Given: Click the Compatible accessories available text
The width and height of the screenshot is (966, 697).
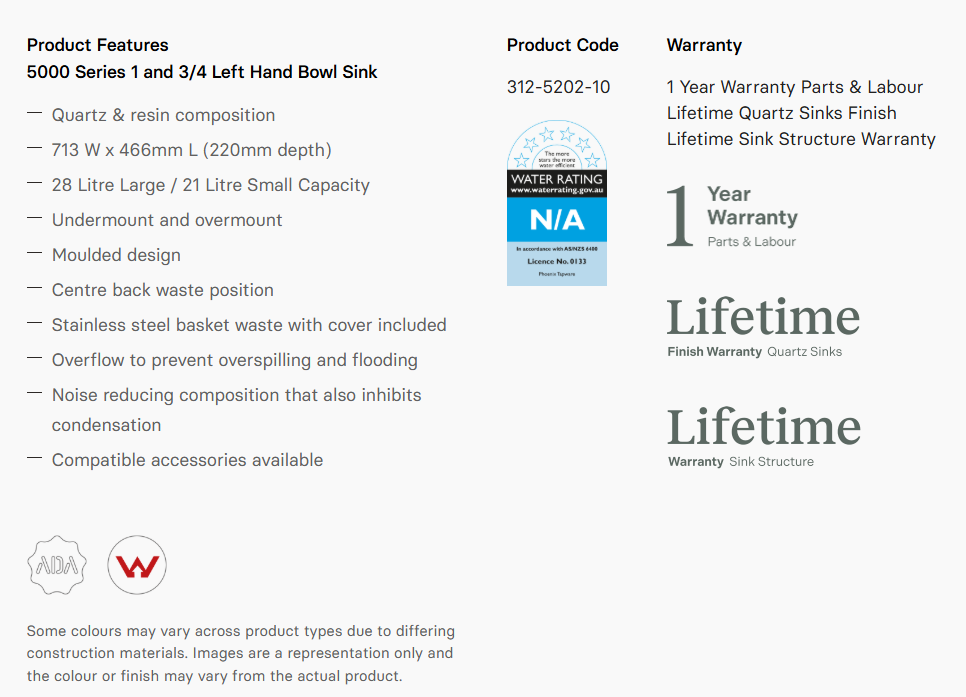Looking at the screenshot, I should click(x=187, y=460).
